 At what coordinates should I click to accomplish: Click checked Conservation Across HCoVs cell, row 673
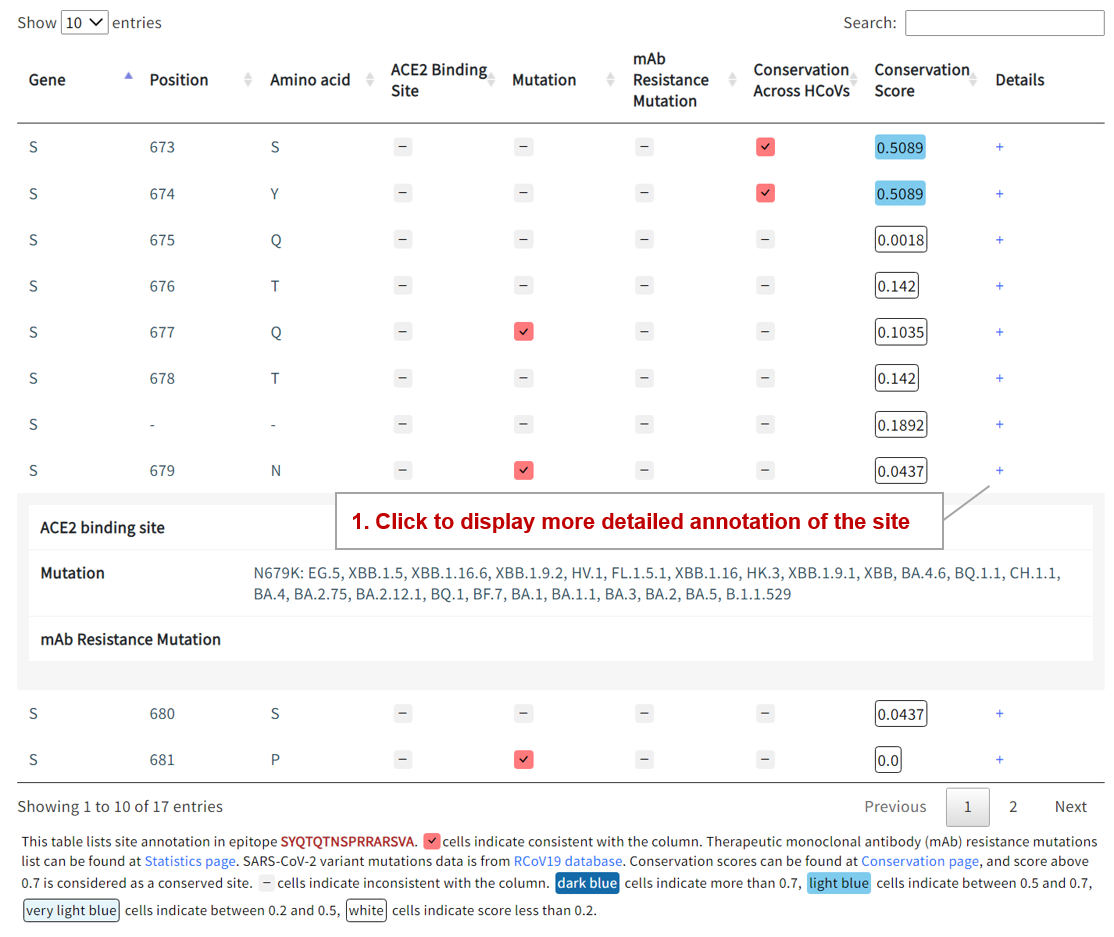pyautogui.click(x=765, y=148)
